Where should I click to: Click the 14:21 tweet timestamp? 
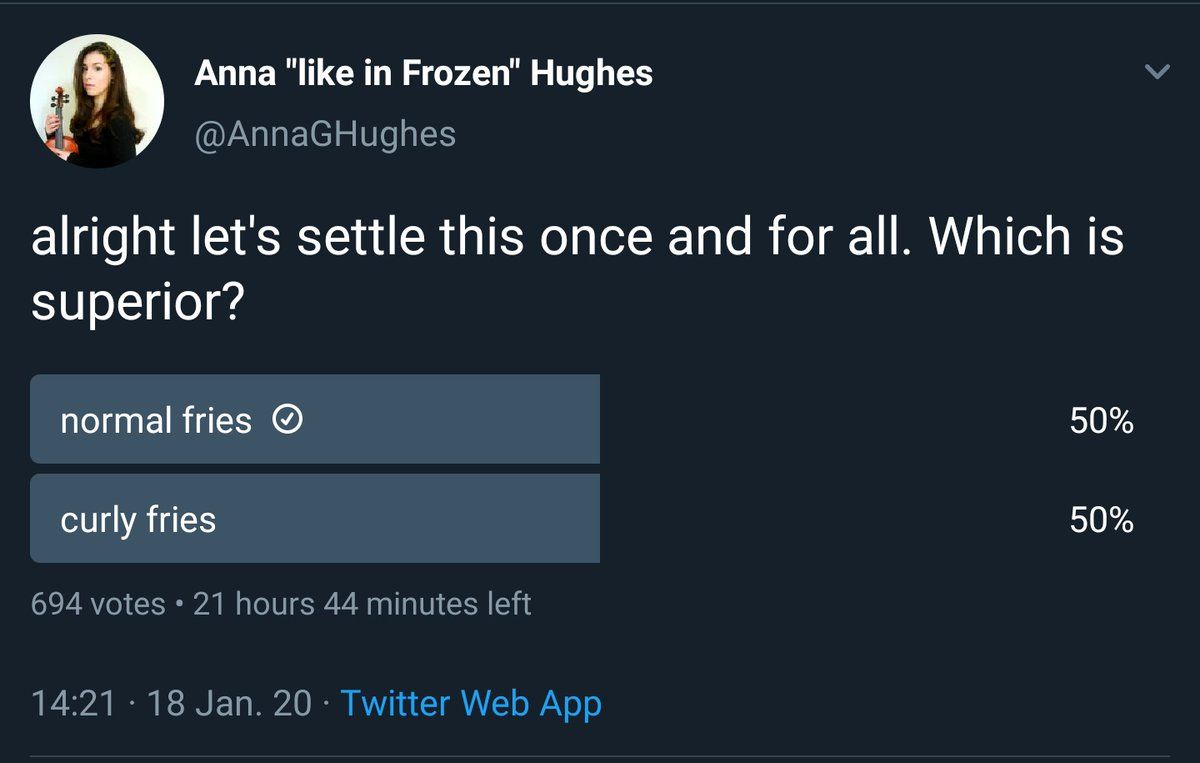point(73,703)
